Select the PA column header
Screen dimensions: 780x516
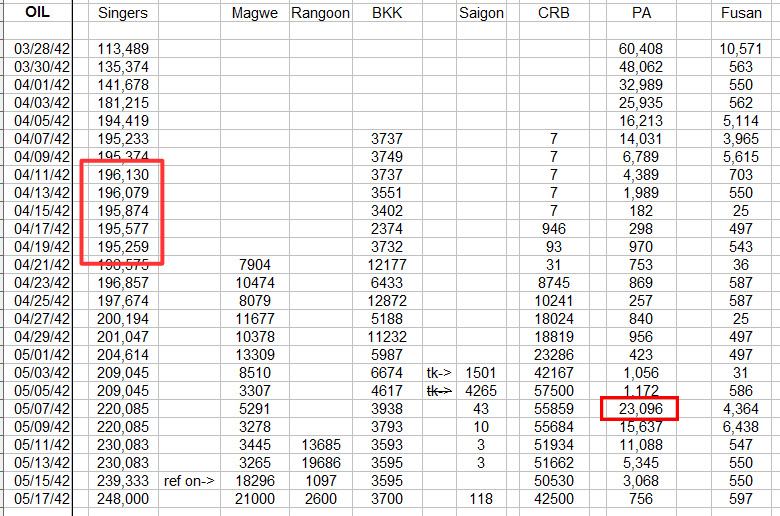pos(641,13)
